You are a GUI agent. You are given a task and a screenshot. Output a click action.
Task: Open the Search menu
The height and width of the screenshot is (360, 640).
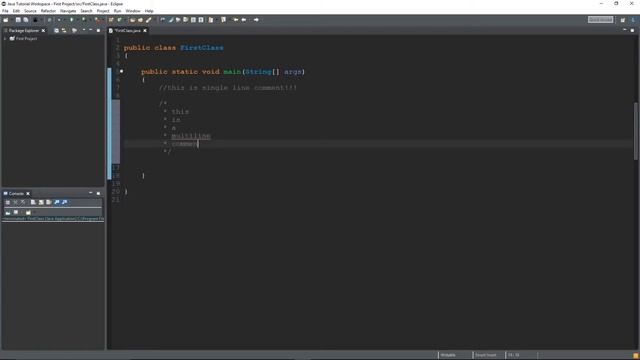[x=86, y=11]
